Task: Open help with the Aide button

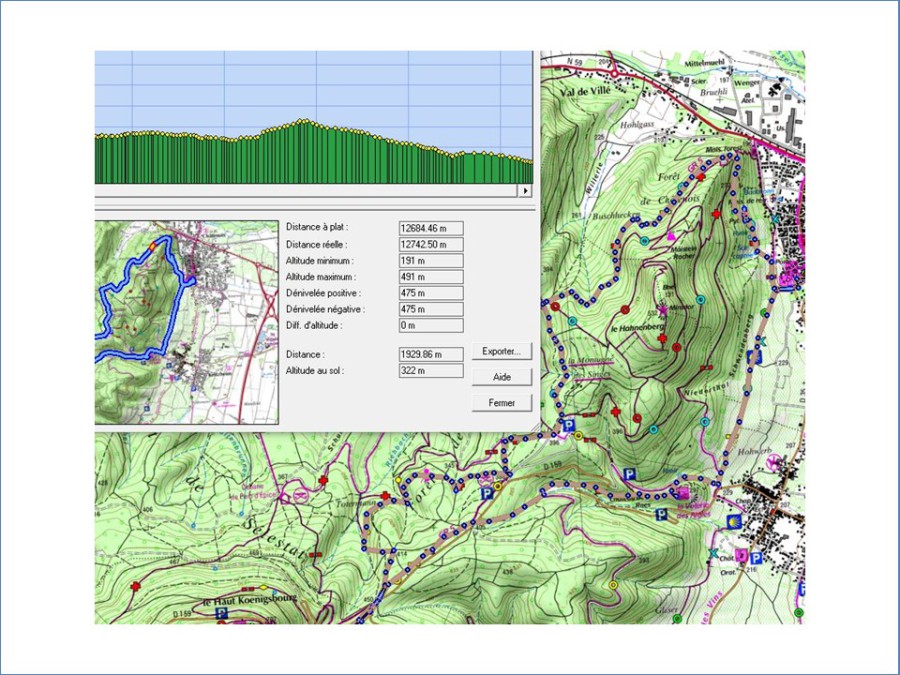Action: click(x=501, y=377)
